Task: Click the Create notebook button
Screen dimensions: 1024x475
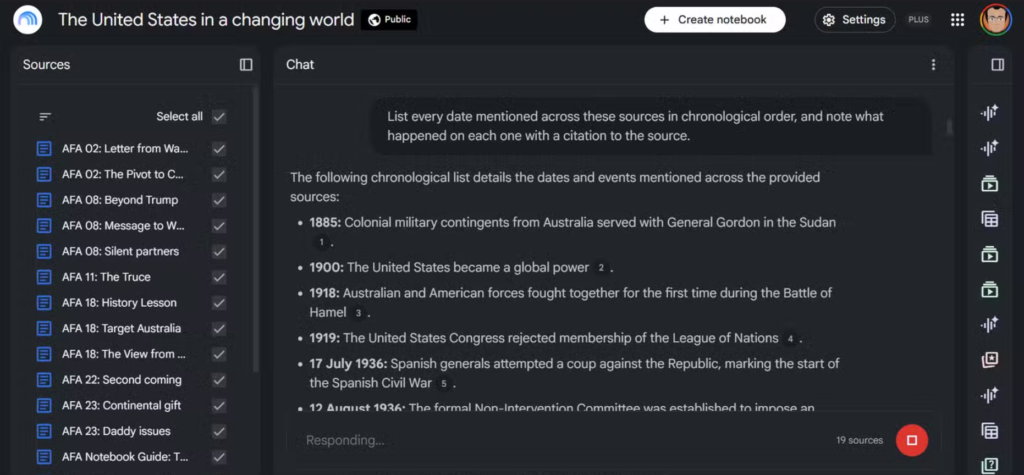Action: coord(714,20)
